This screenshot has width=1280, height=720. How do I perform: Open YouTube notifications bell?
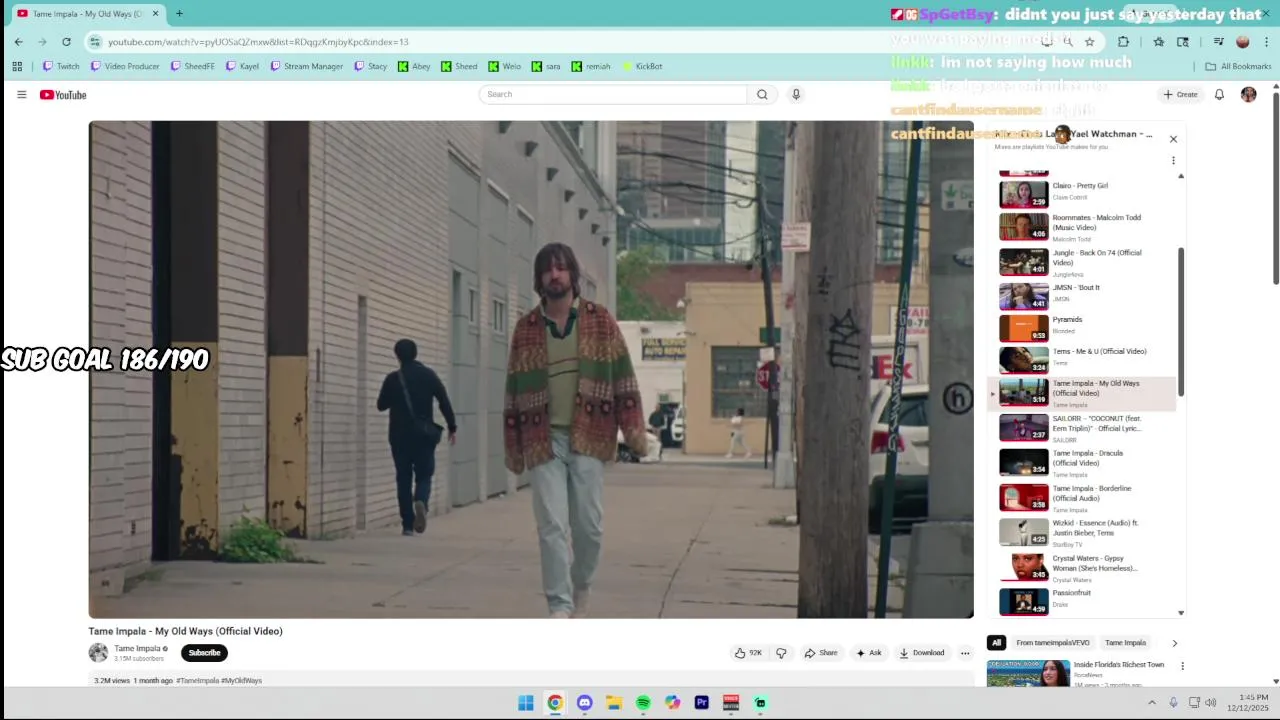tap(1219, 94)
